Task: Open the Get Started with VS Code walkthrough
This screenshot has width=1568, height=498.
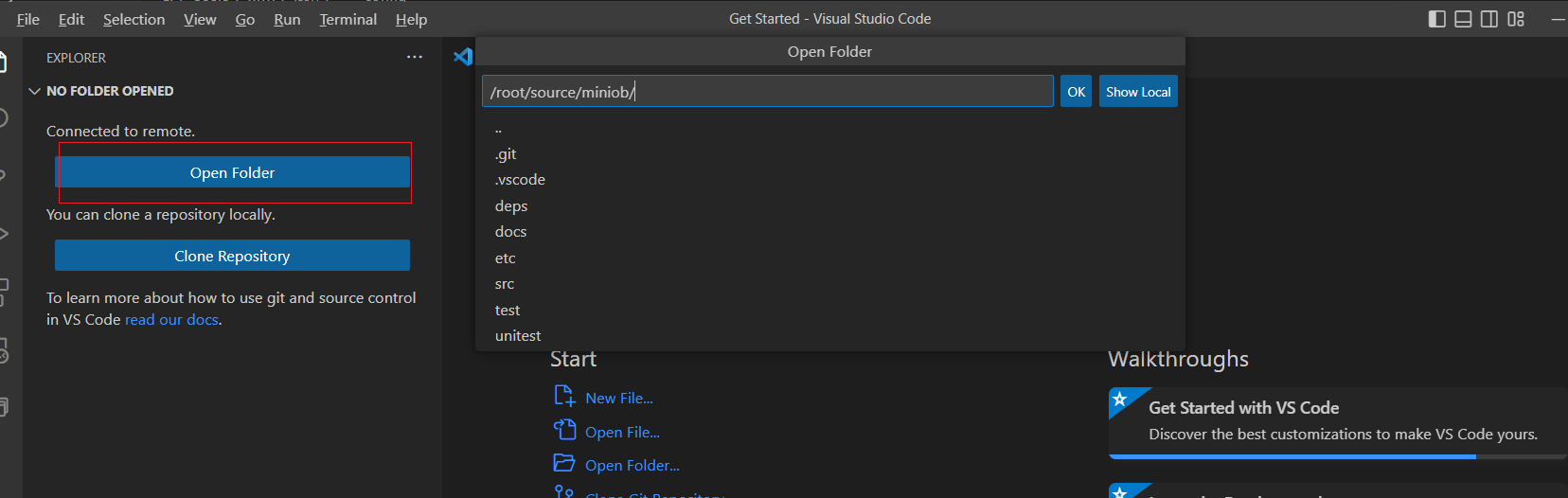Action: 1337,422
